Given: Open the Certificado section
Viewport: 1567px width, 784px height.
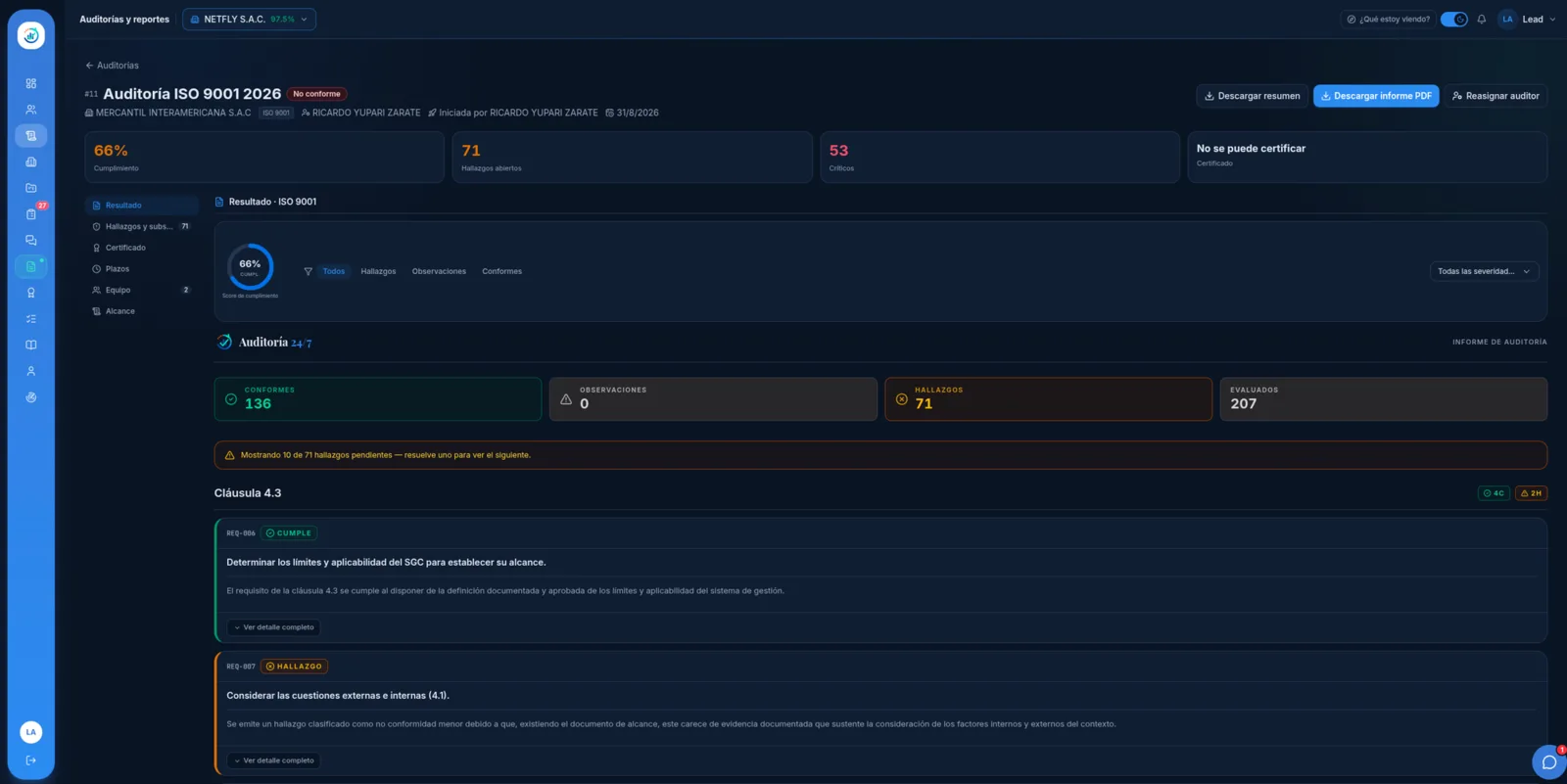Looking at the screenshot, I should (141, 248).
